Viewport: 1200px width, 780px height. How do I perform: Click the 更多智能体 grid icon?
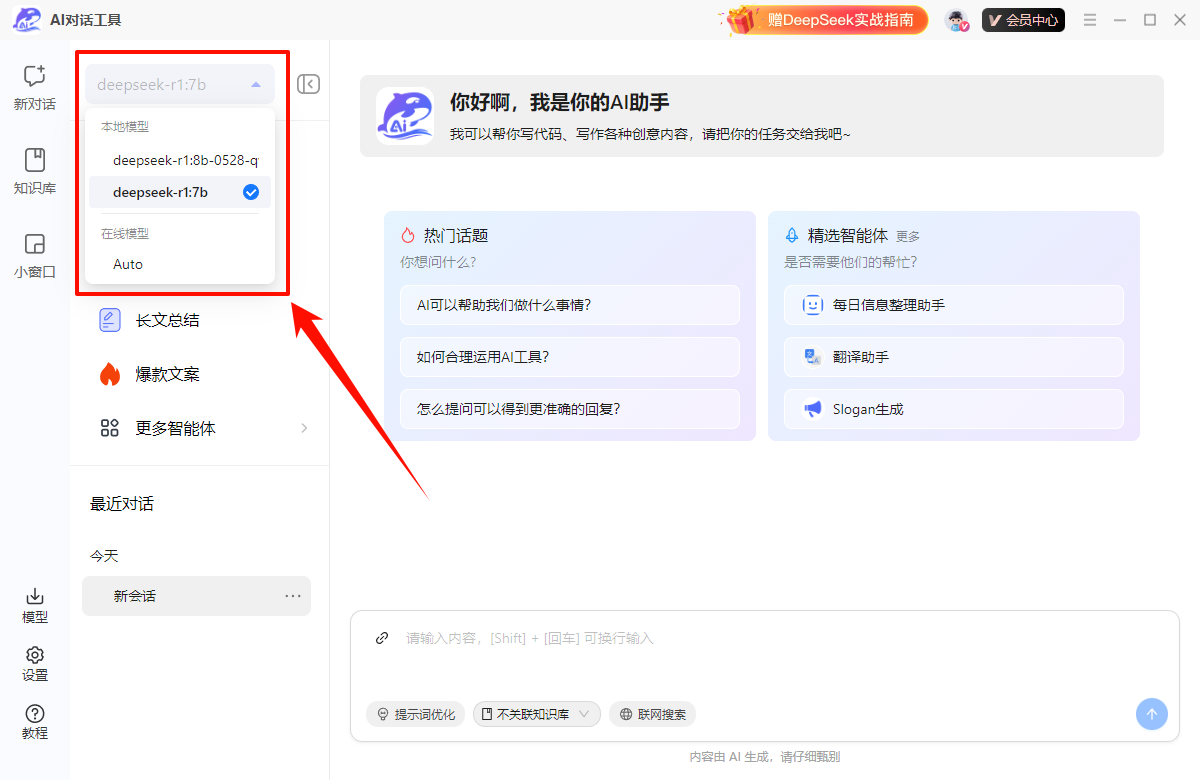click(110, 428)
